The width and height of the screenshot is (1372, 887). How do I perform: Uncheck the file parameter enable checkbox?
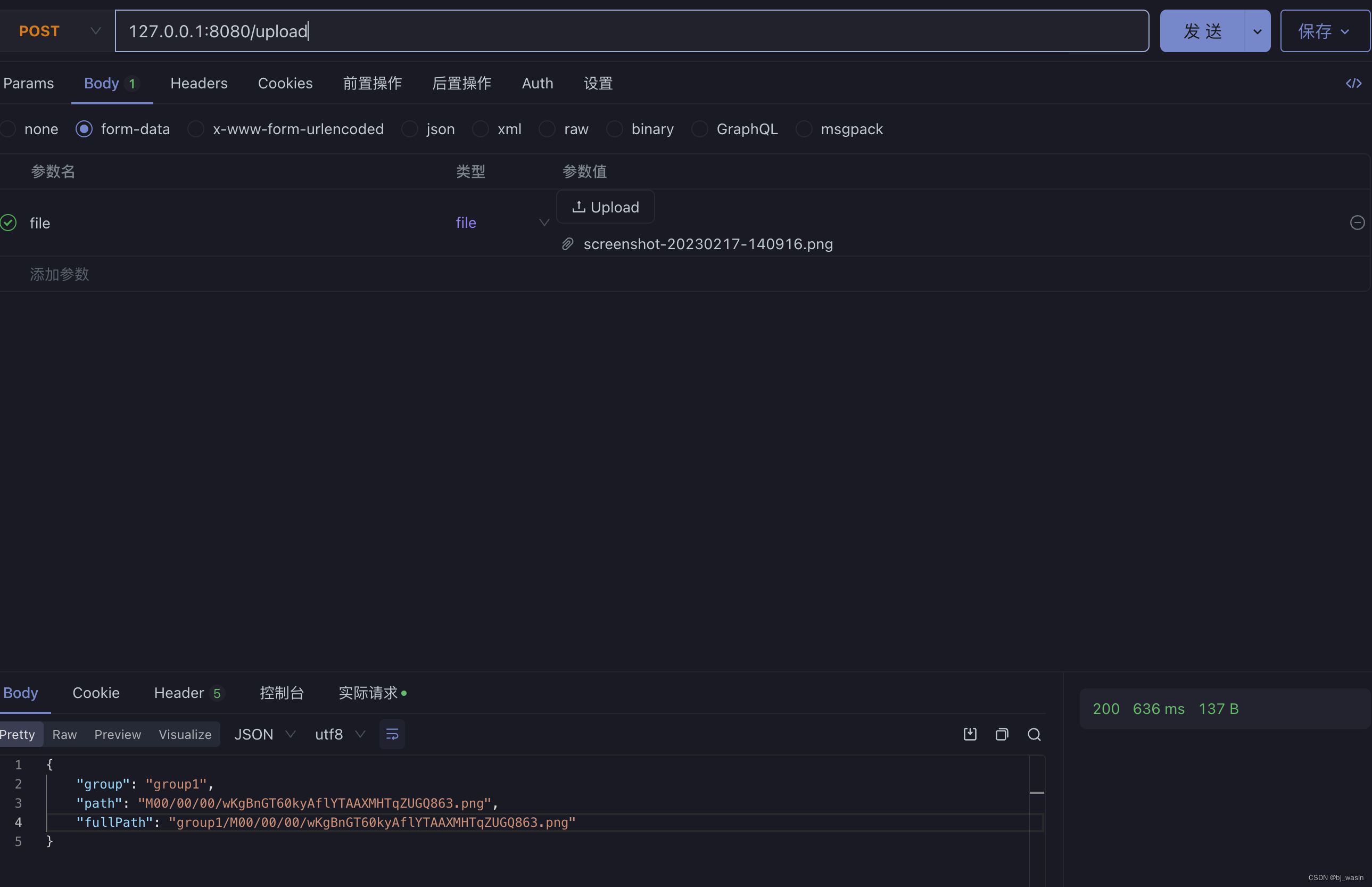[9, 223]
